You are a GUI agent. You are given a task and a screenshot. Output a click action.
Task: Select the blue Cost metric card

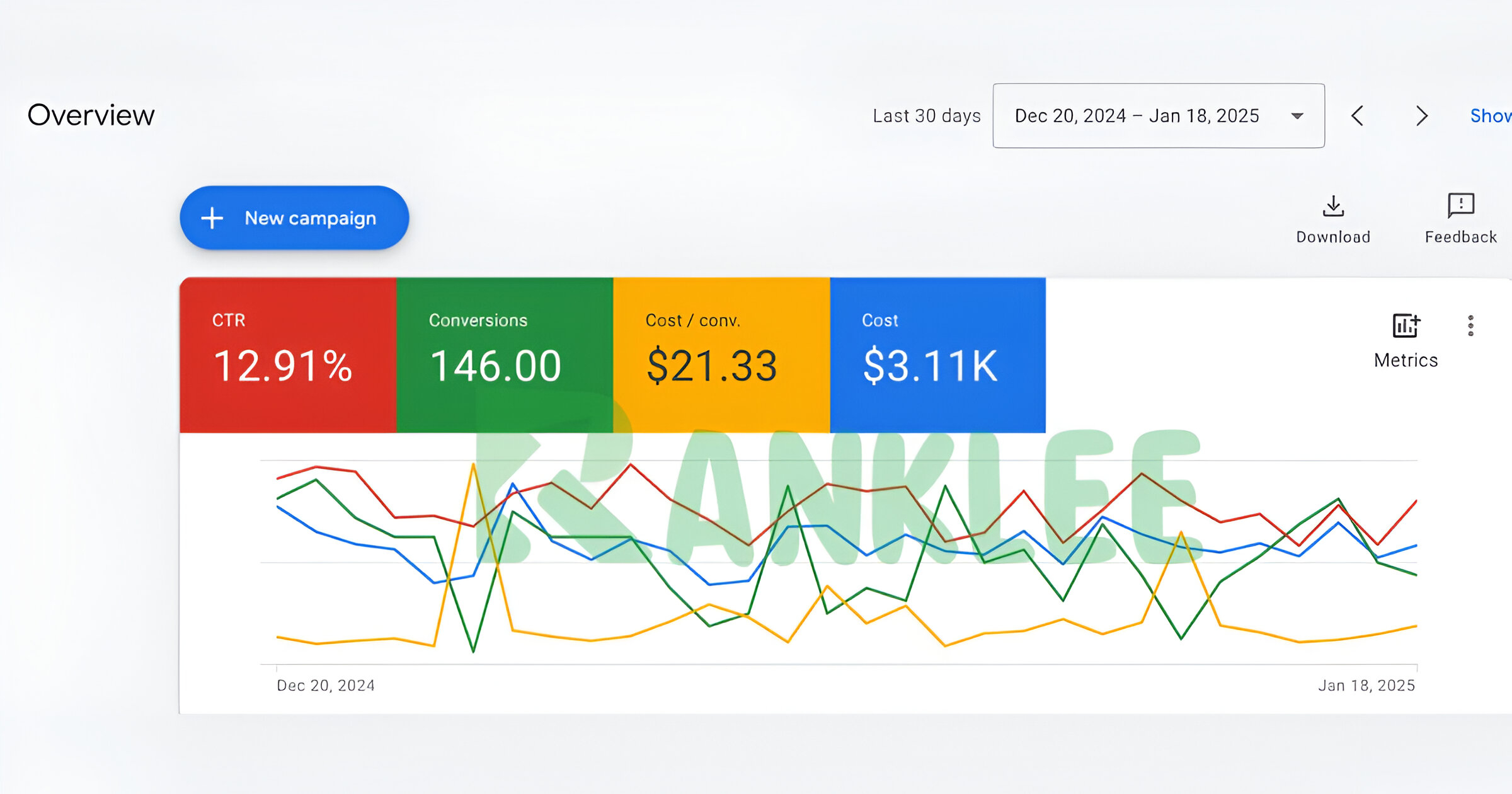pos(937,355)
